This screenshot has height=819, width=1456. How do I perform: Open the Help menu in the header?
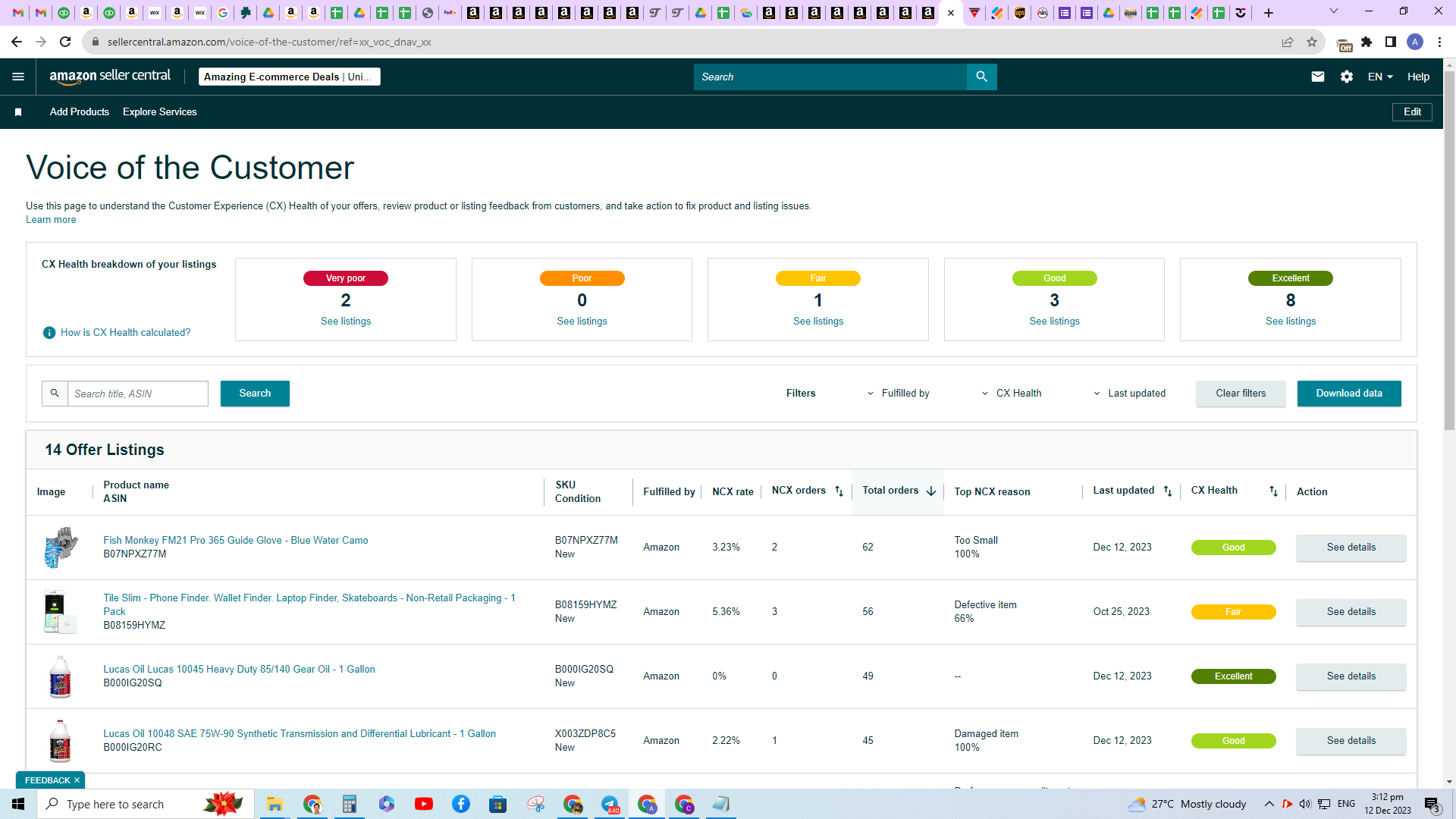[1419, 77]
